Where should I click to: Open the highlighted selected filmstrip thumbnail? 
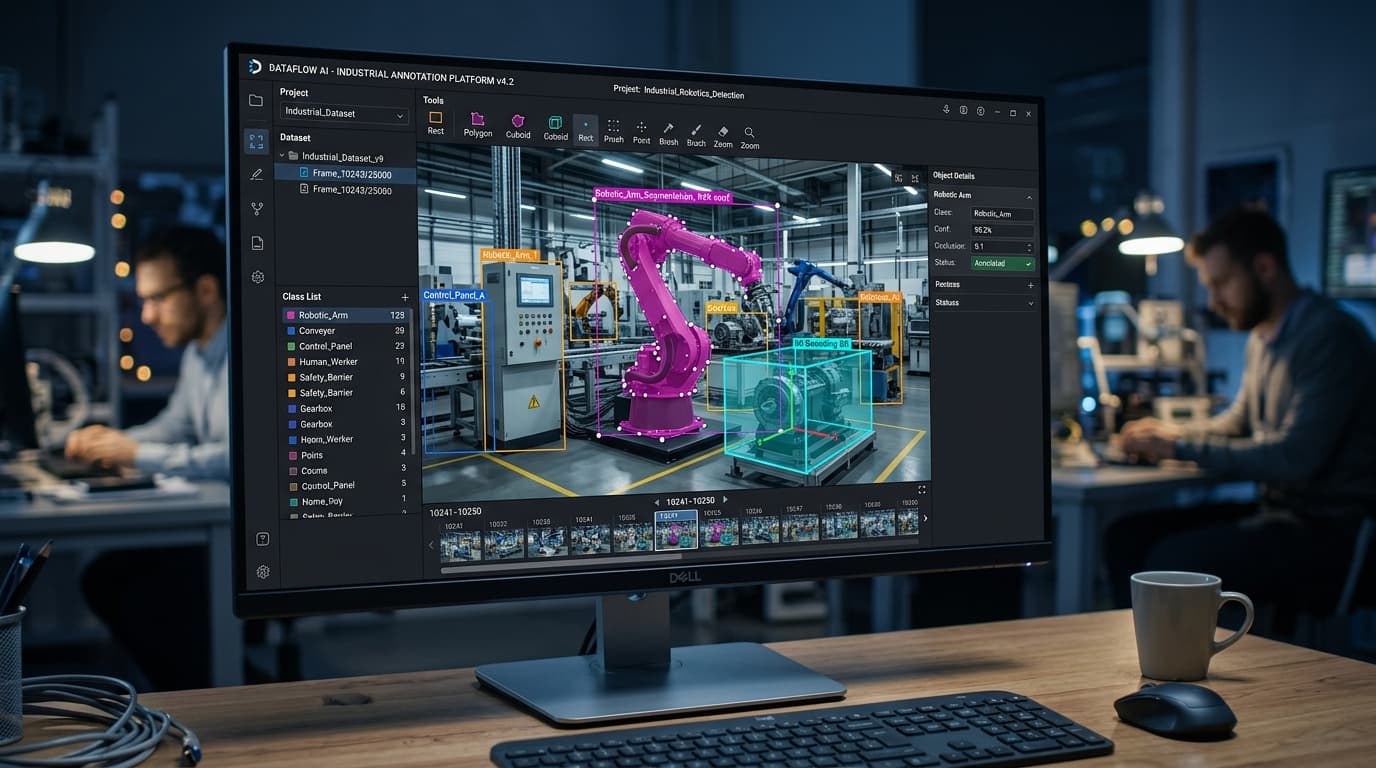pyautogui.click(x=676, y=530)
